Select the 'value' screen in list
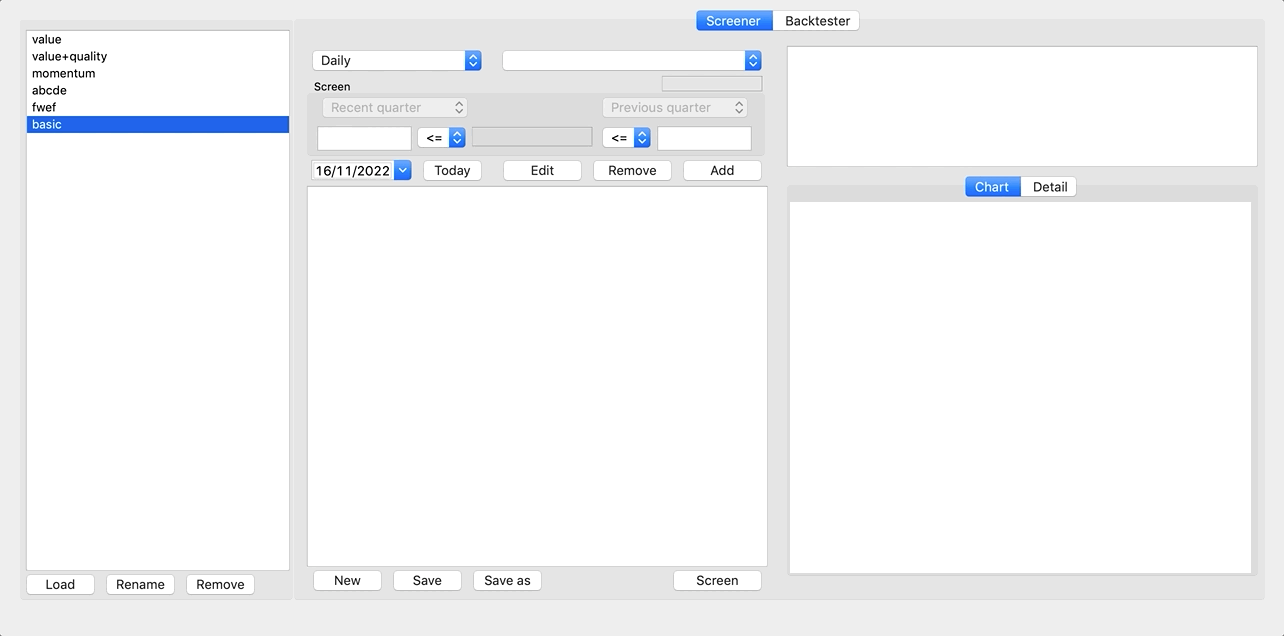 pyautogui.click(x=158, y=40)
